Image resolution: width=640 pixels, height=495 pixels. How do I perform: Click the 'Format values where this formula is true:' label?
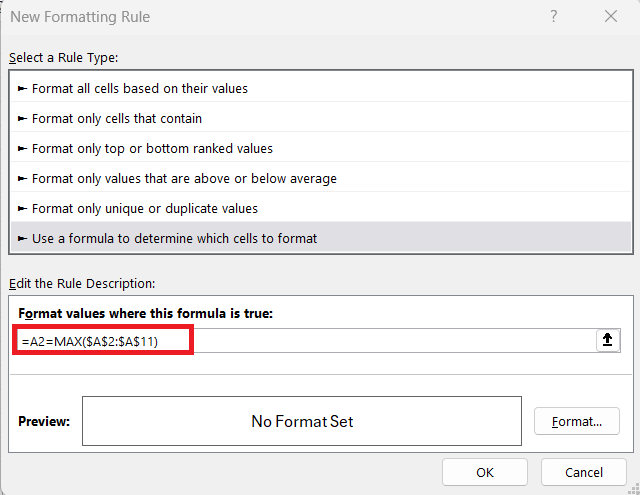pyautogui.click(x=145, y=313)
